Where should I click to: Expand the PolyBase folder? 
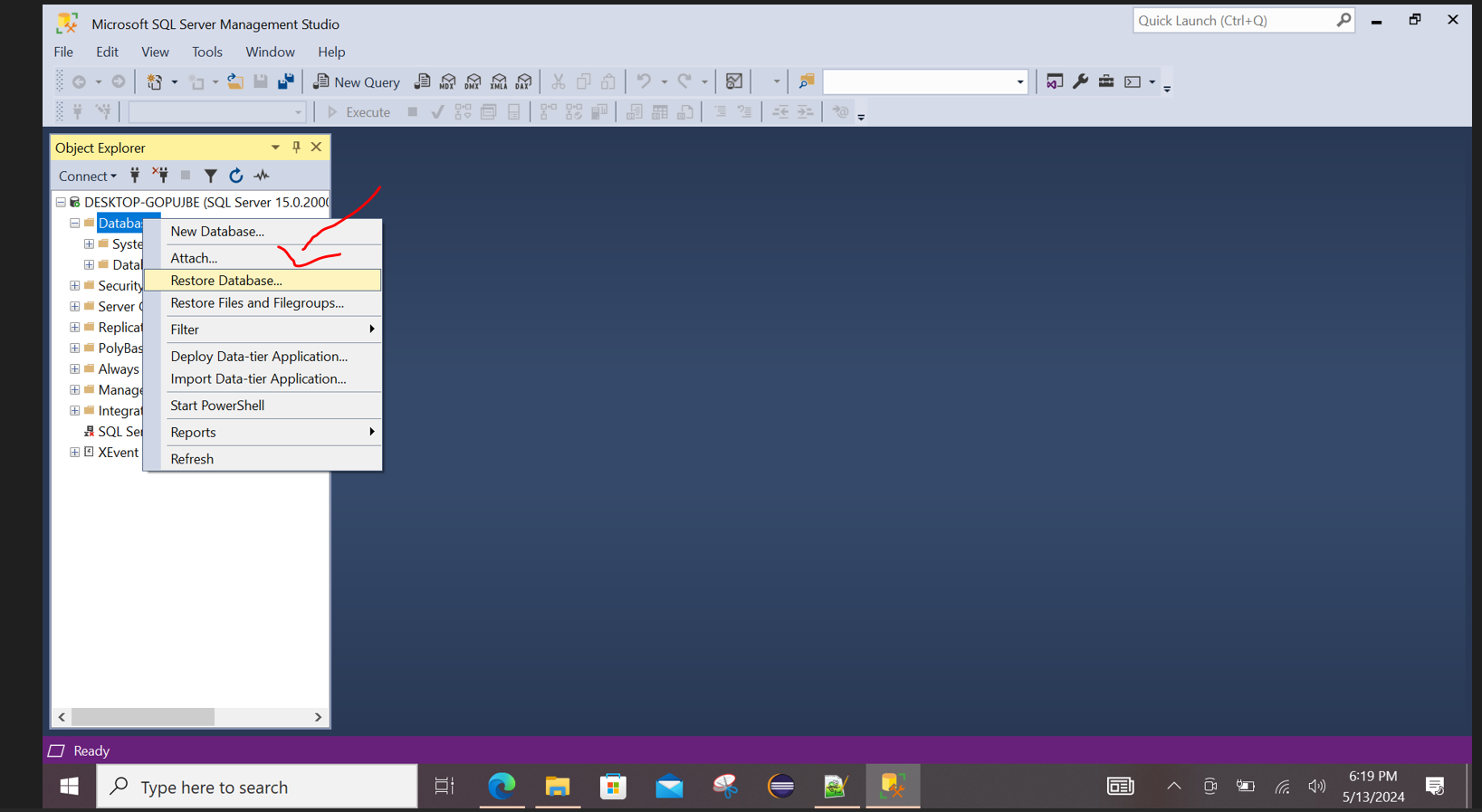point(75,348)
